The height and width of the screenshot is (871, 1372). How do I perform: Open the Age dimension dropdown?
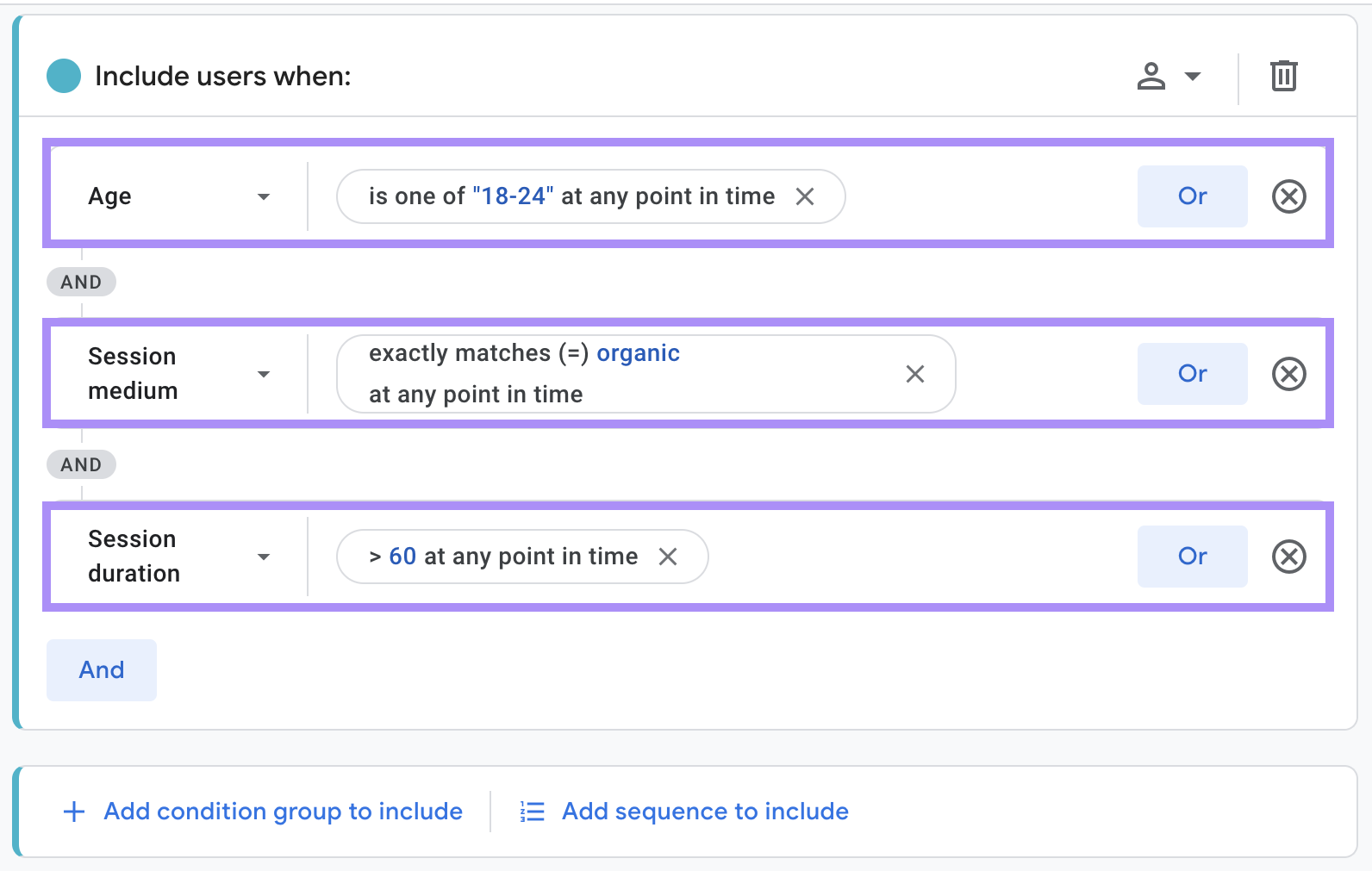[264, 196]
